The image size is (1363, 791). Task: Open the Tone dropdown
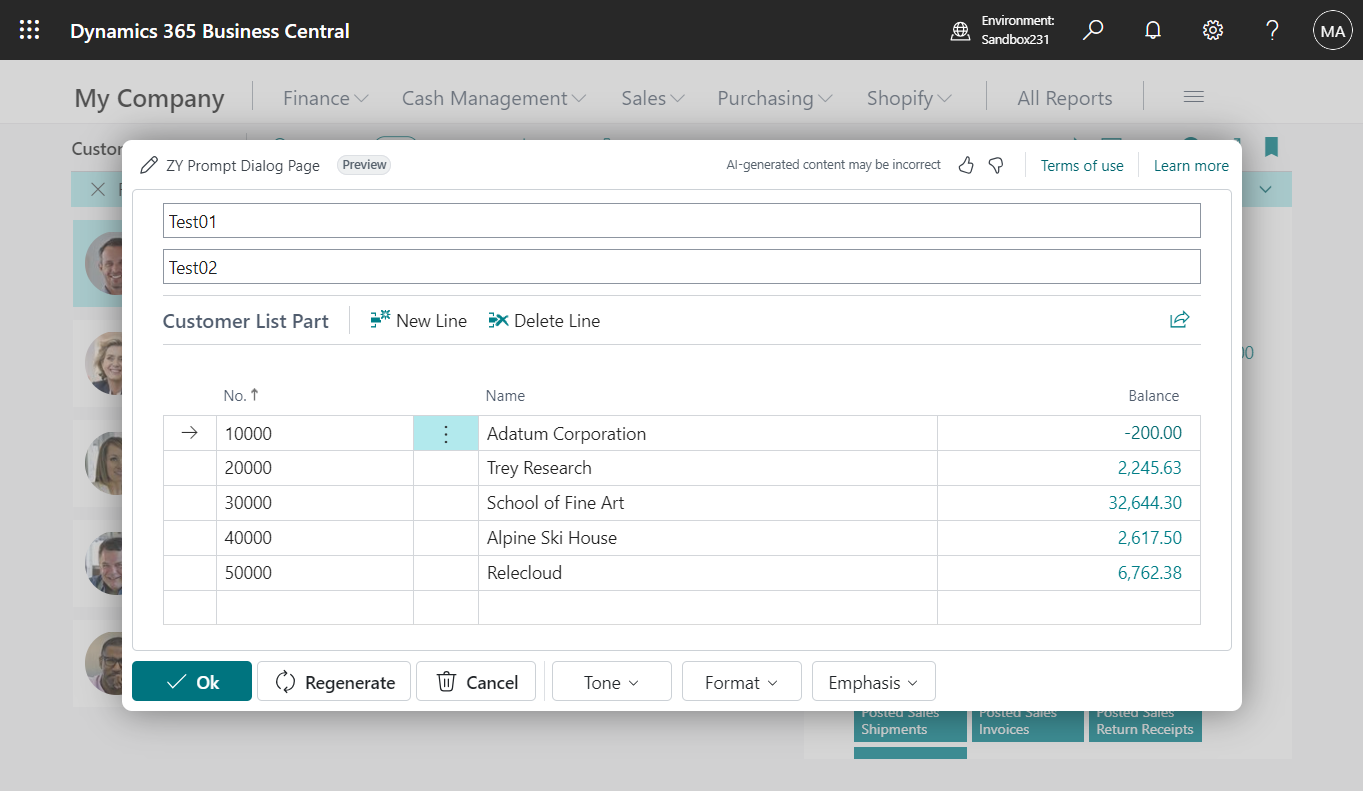coord(611,681)
